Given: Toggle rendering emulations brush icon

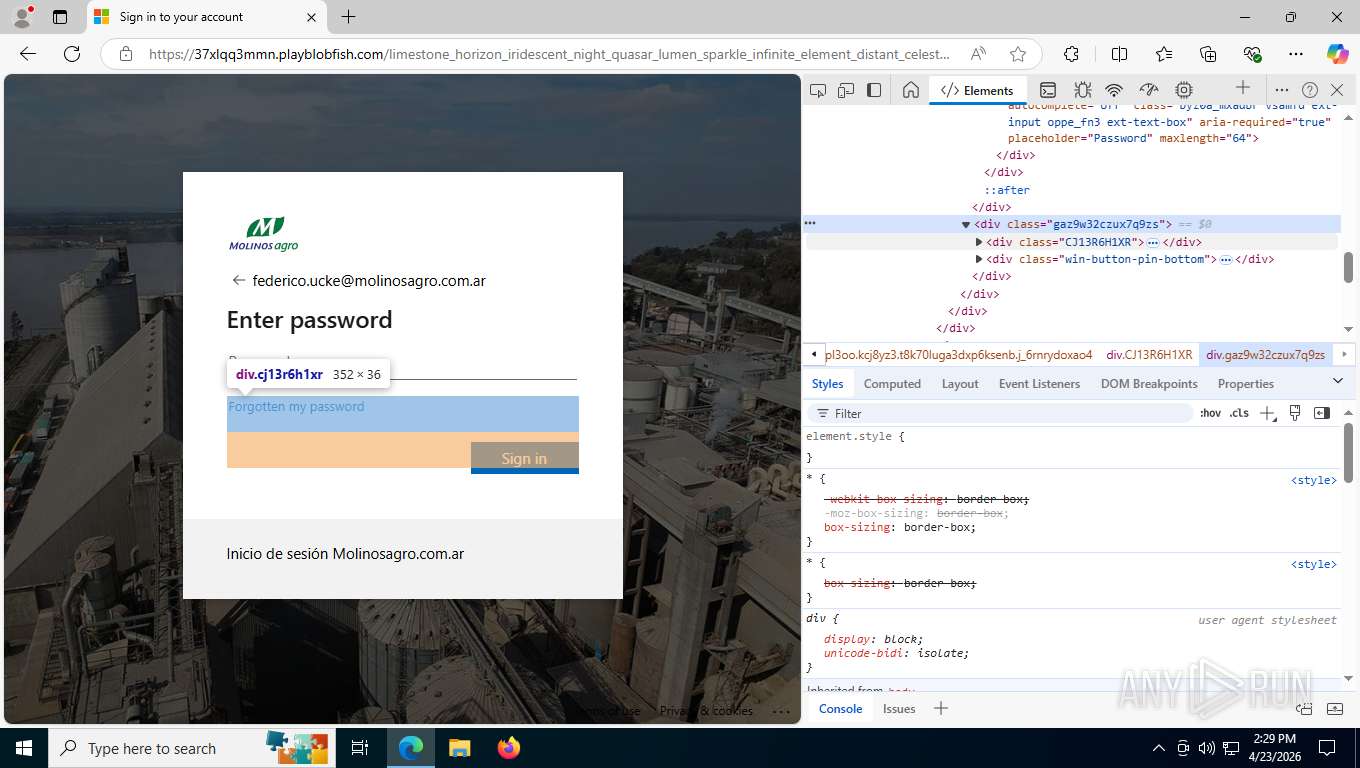Looking at the screenshot, I should coord(1295,413).
